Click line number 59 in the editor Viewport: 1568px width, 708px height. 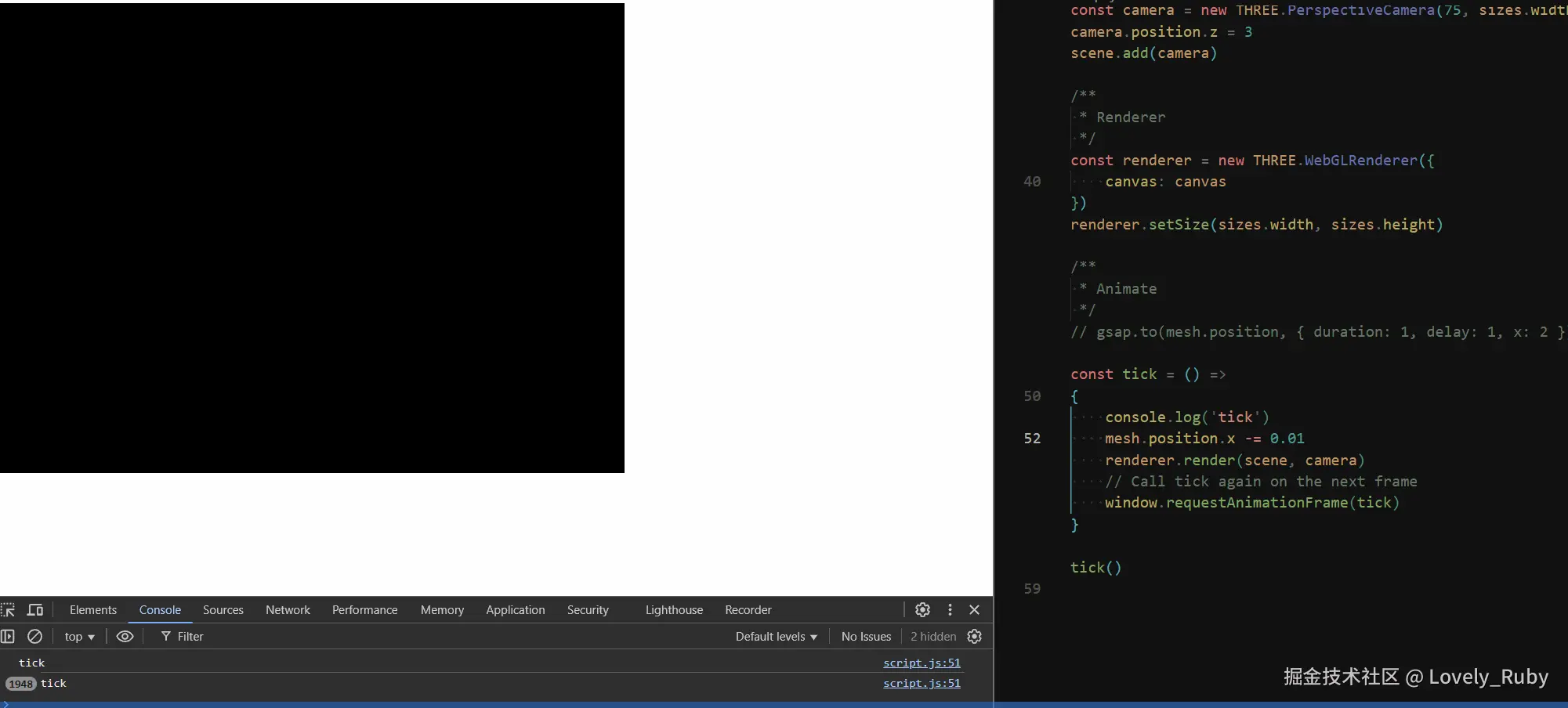(1032, 589)
